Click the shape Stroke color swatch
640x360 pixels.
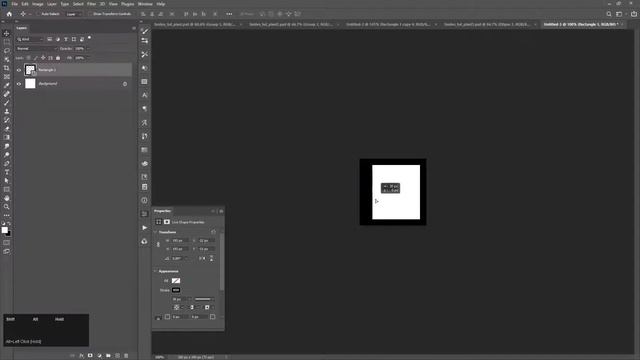(x=176, y=290)
